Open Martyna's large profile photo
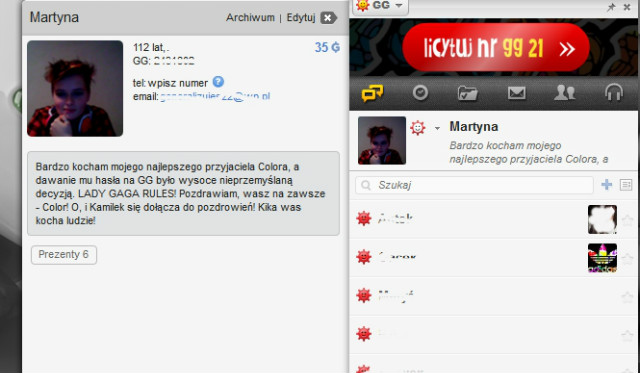 tap(75, 89)
